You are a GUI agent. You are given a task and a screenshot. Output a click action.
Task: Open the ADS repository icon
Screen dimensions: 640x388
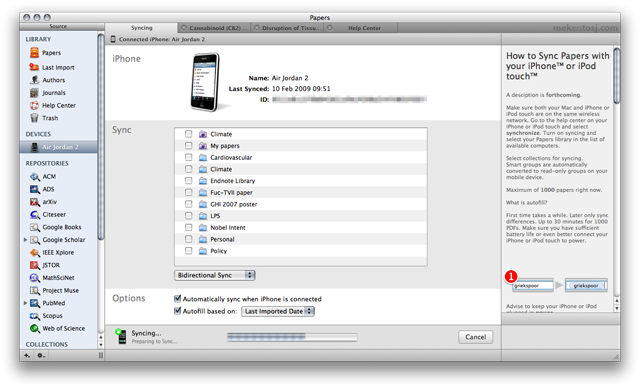35,189
